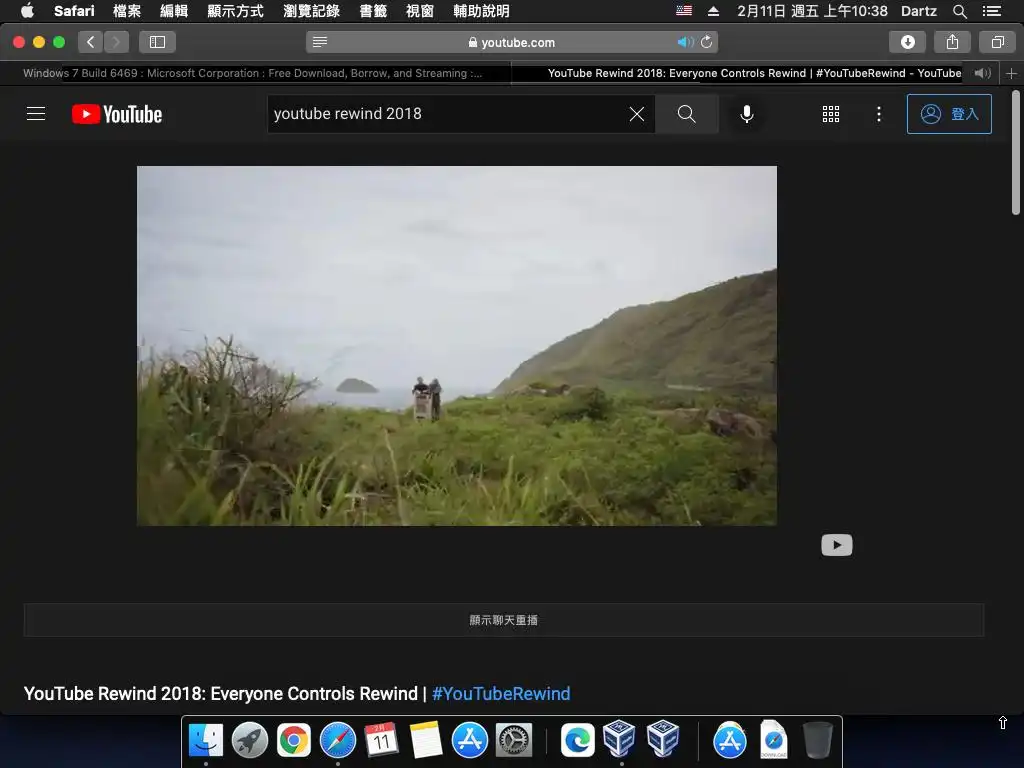Click 顯示聊天重播 show chat replay button
1024x768 pixels.
coord(504,620)
